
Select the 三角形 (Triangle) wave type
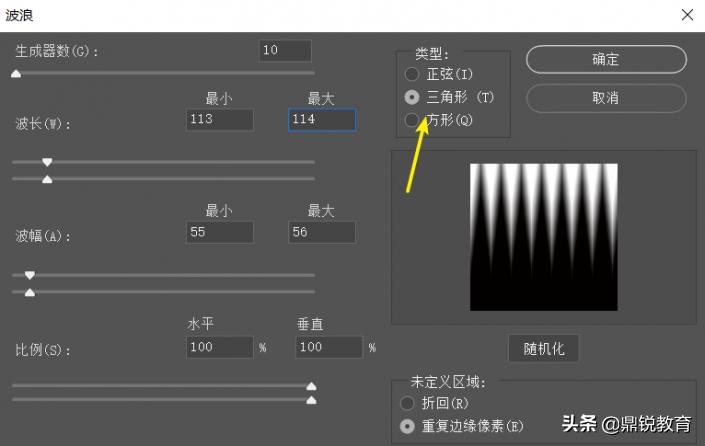pyautogui.click(x=449, y=97)
